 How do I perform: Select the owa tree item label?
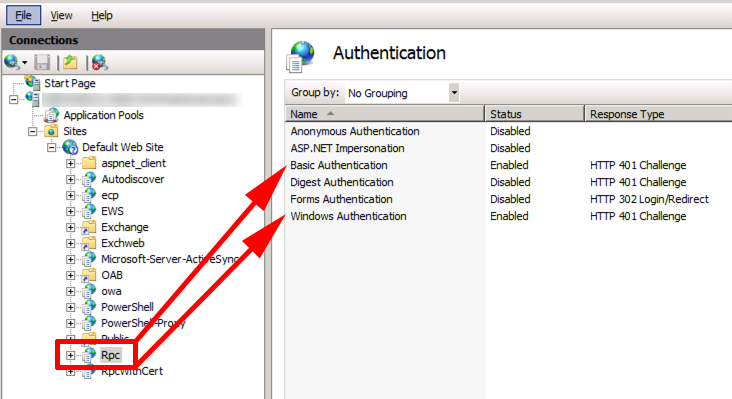(x=111, y=292)
